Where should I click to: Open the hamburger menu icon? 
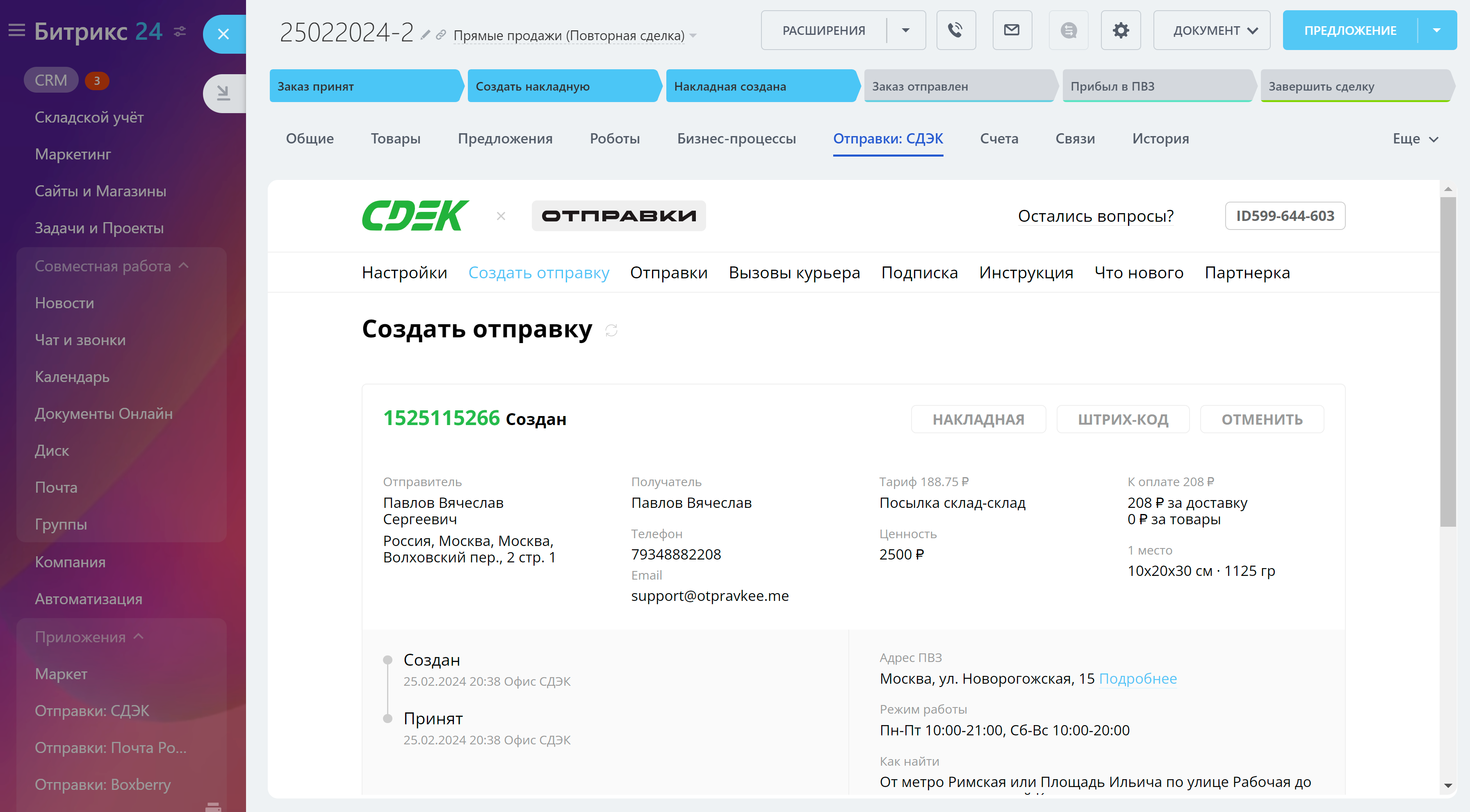[x=16, y=30]
